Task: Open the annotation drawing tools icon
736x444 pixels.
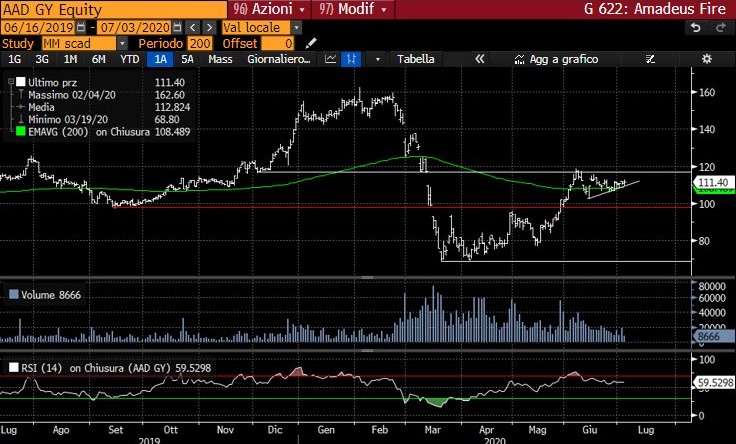Action: (650, 59)
